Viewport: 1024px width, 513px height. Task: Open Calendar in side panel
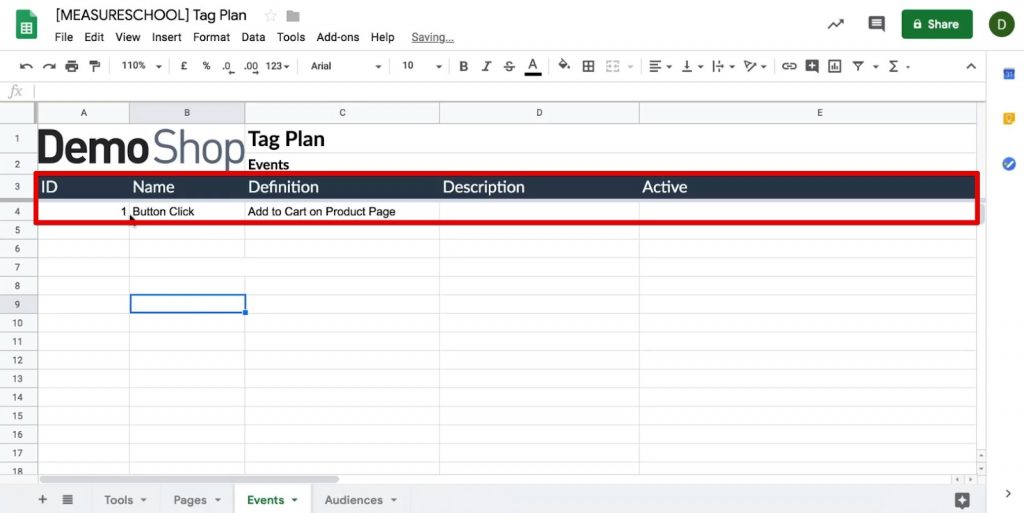click(x=1009, y=74)
